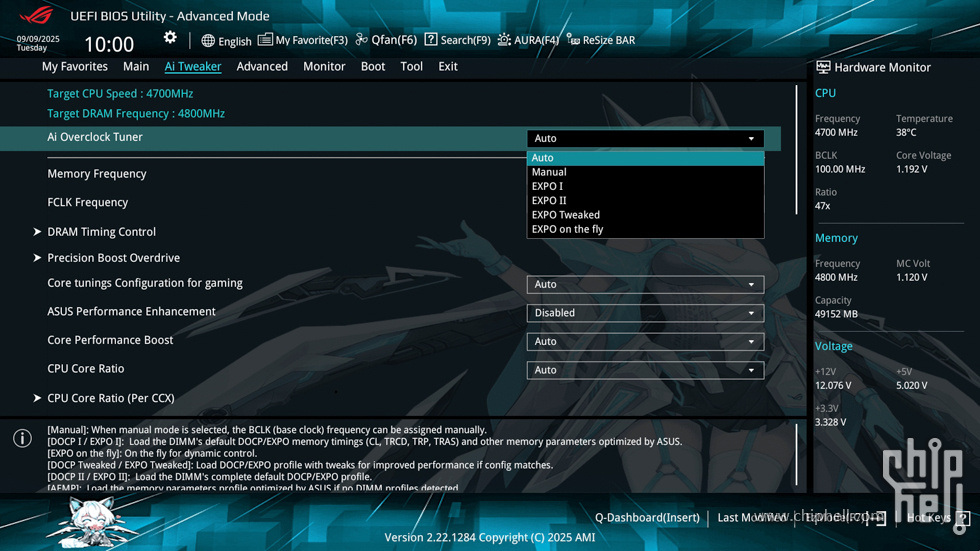Click the main settings list scrollbar
The image size is (980, 551).
point(796,150)
